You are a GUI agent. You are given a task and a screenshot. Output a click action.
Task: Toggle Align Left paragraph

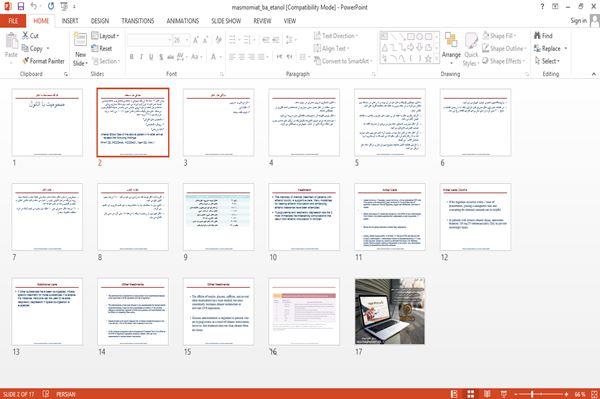point(232,57)
